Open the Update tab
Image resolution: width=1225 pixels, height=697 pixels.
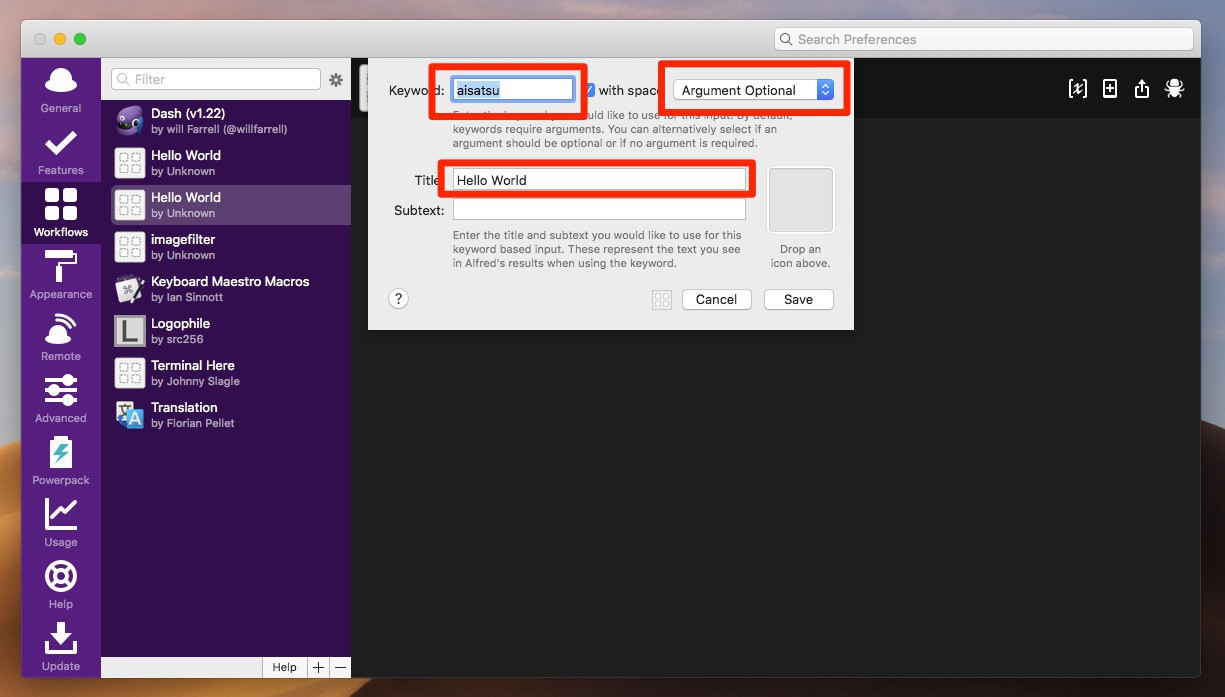(x=61, y=647)
